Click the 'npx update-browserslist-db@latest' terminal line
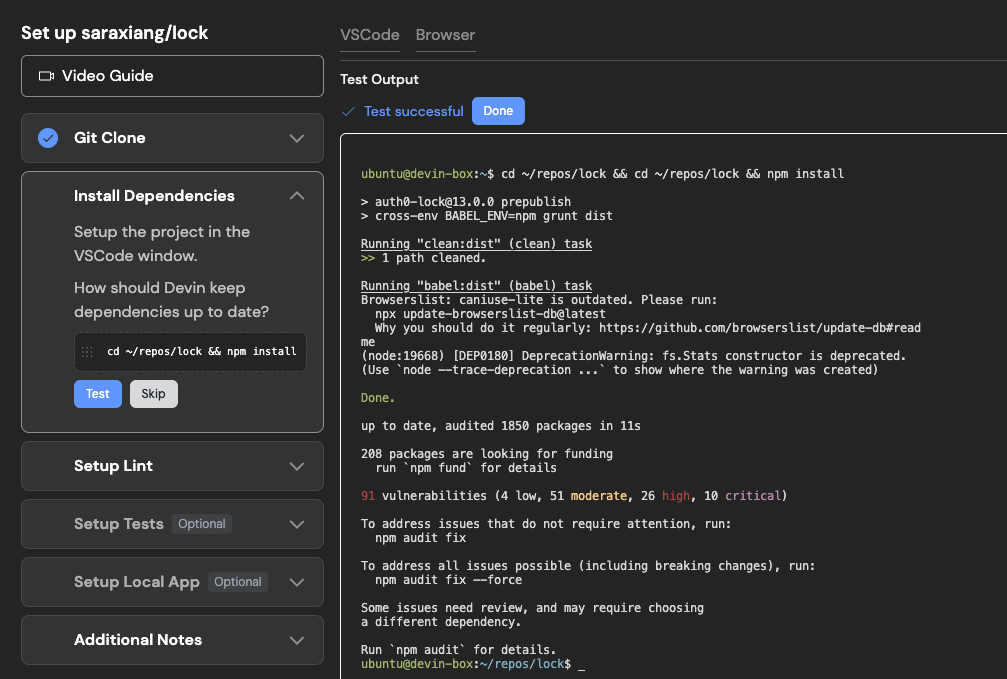1007x679 pixels. (490, 314)
